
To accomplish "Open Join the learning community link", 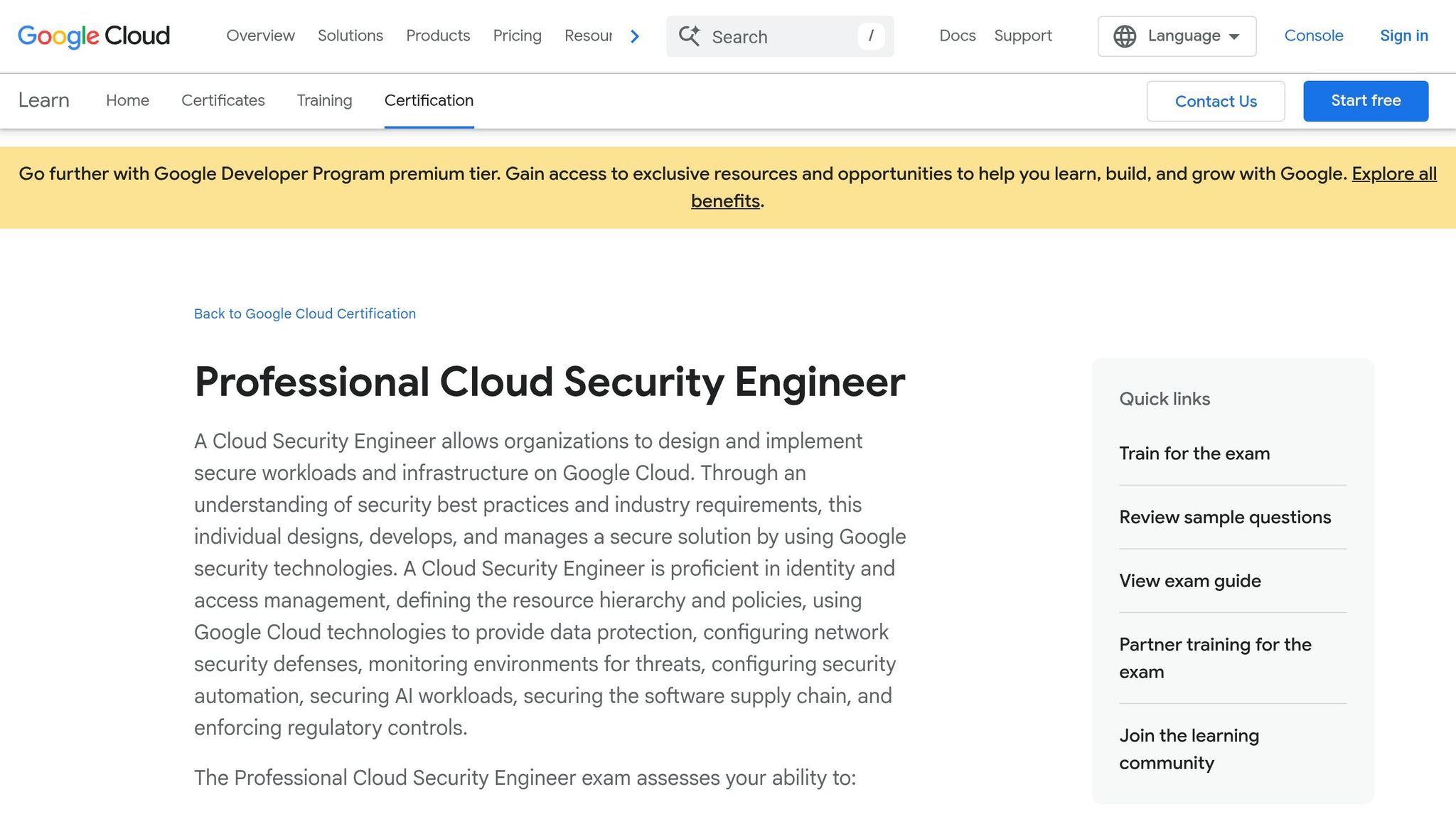I will (1189, 749).
